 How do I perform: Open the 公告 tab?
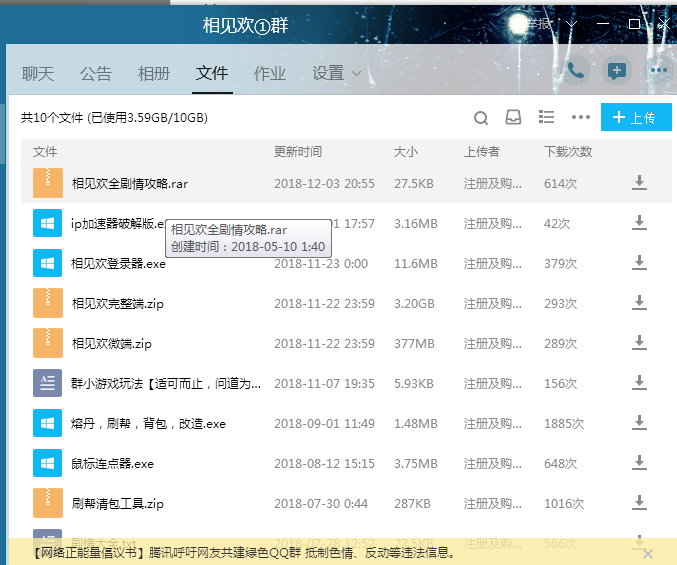(x=96, y=74)
